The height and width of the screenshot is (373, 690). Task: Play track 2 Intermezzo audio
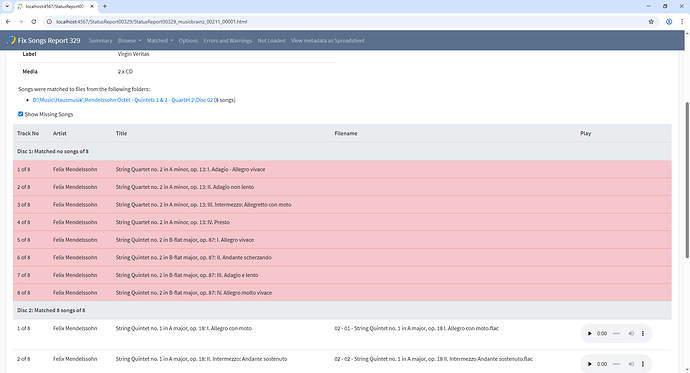(590, 364)
